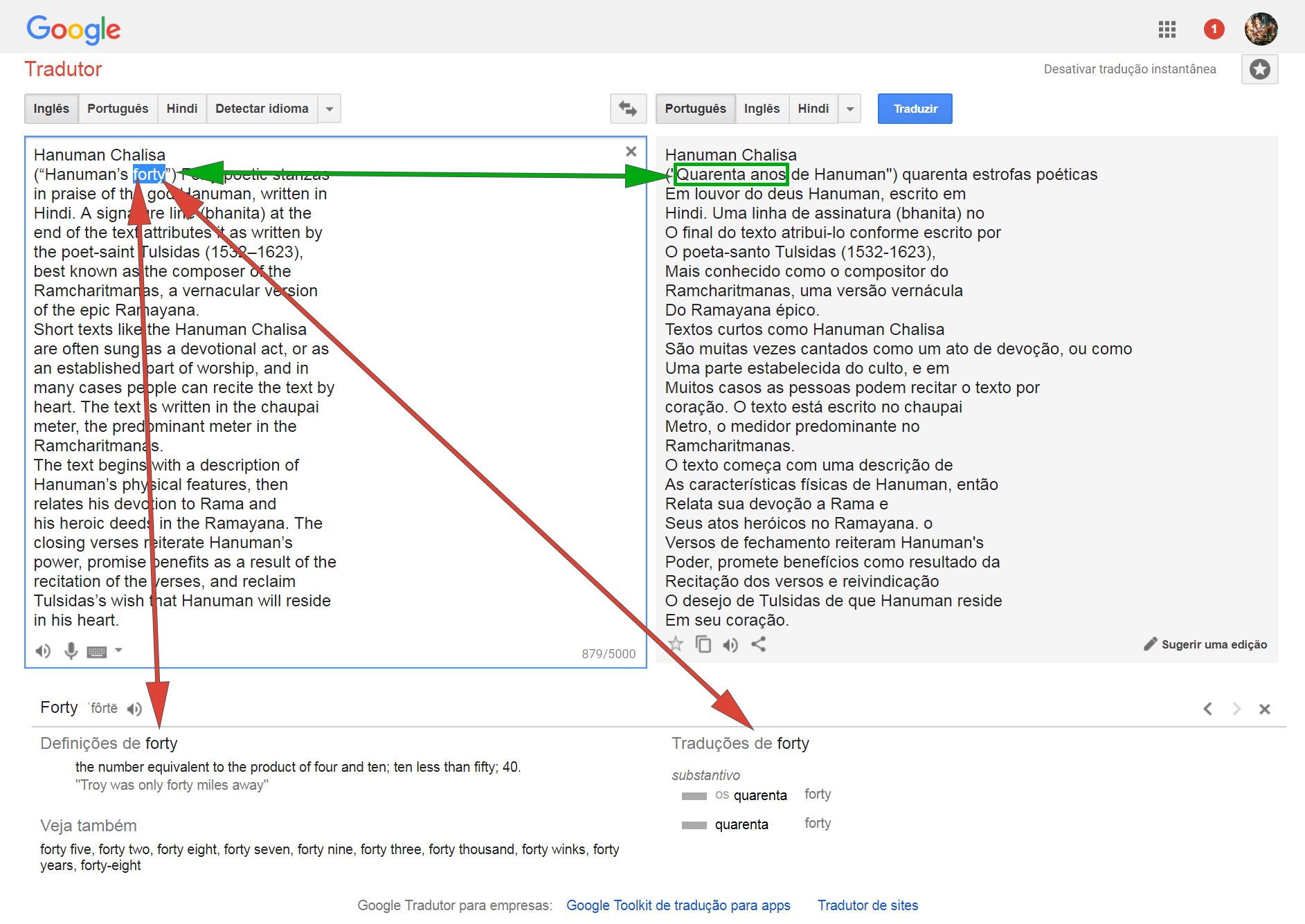
Task: Swap source and target languages
Action: click(628, 109)
